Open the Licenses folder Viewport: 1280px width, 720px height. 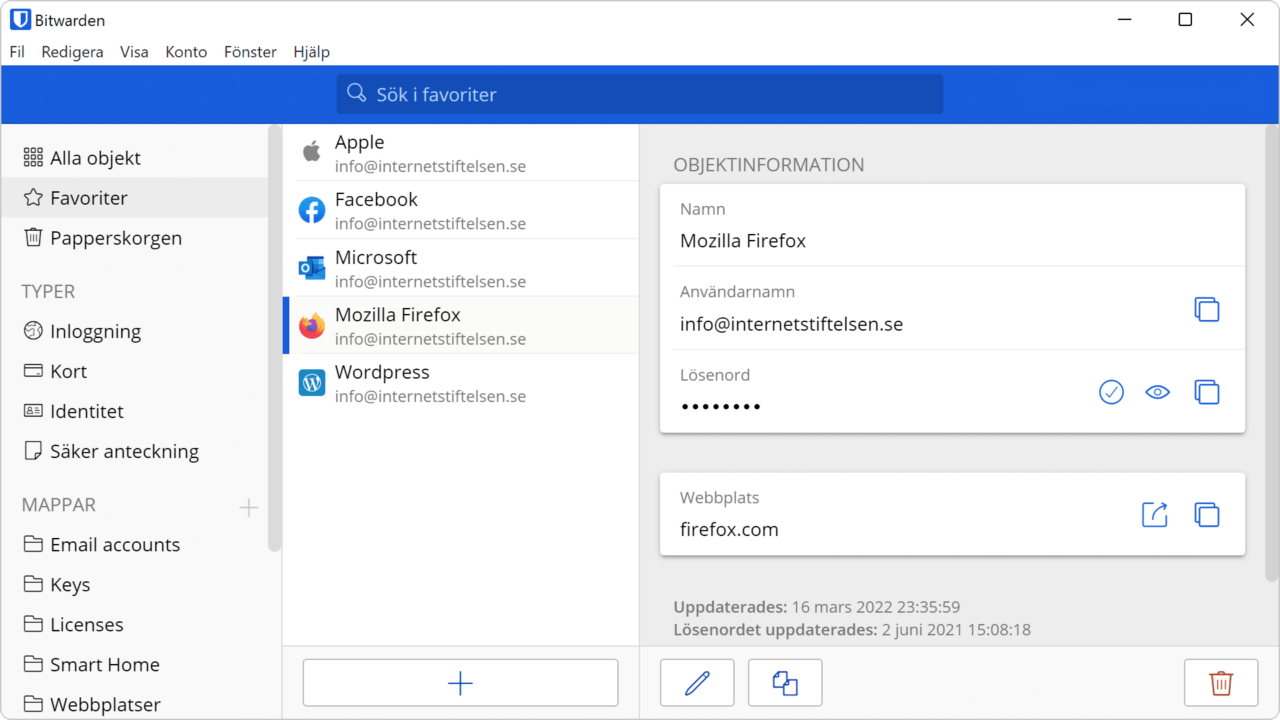coord(135,625)
